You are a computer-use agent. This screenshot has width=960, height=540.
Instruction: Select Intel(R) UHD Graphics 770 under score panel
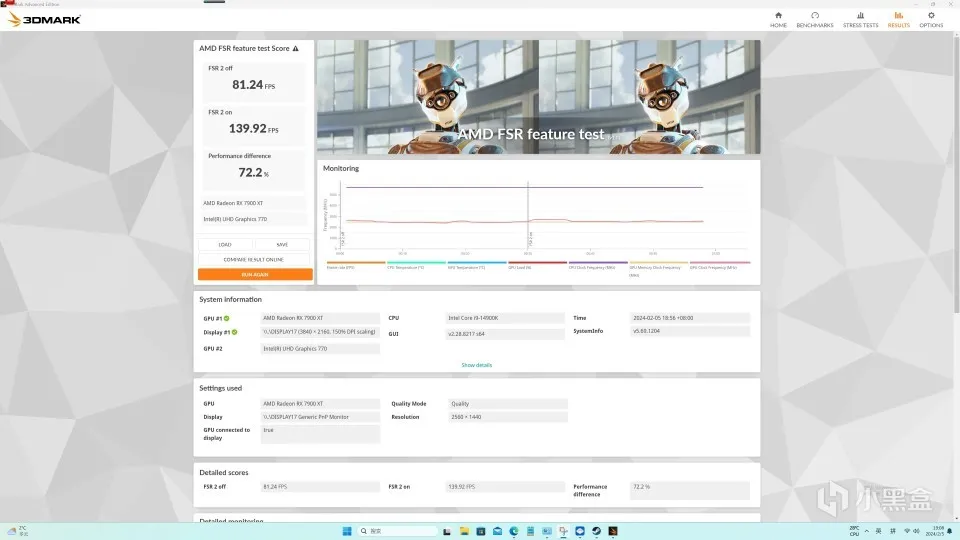point(254,219)
